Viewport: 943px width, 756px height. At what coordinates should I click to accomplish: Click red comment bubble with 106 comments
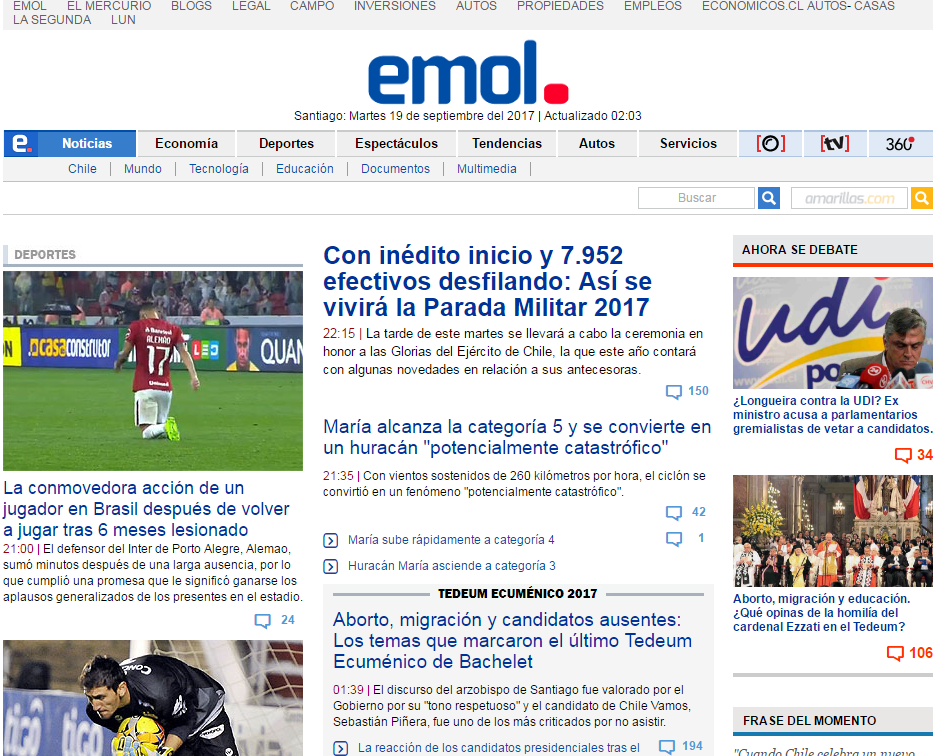click(896, 653)
